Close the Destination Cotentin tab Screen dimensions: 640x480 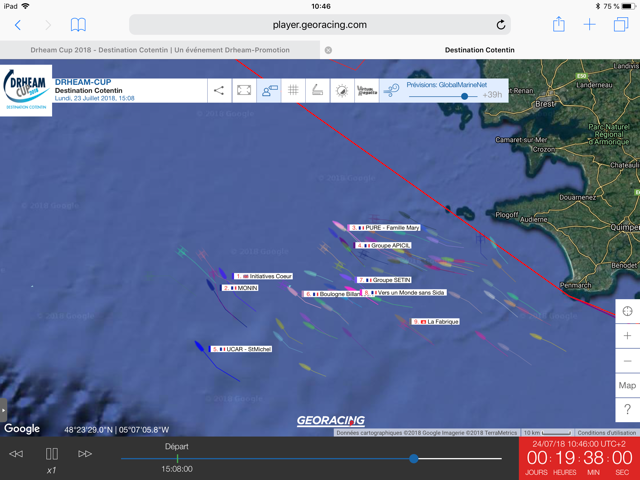[328, 50]
